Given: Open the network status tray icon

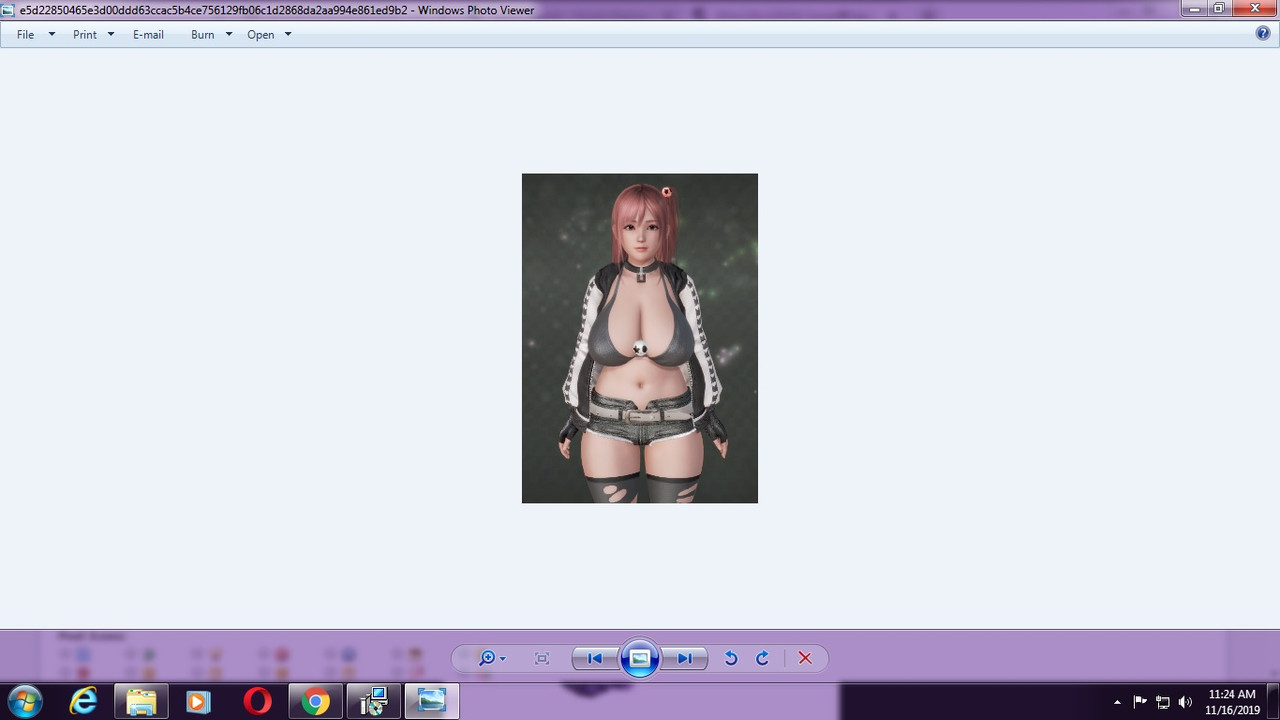Looking at the screenshot, I should (x=1163, y=702).
